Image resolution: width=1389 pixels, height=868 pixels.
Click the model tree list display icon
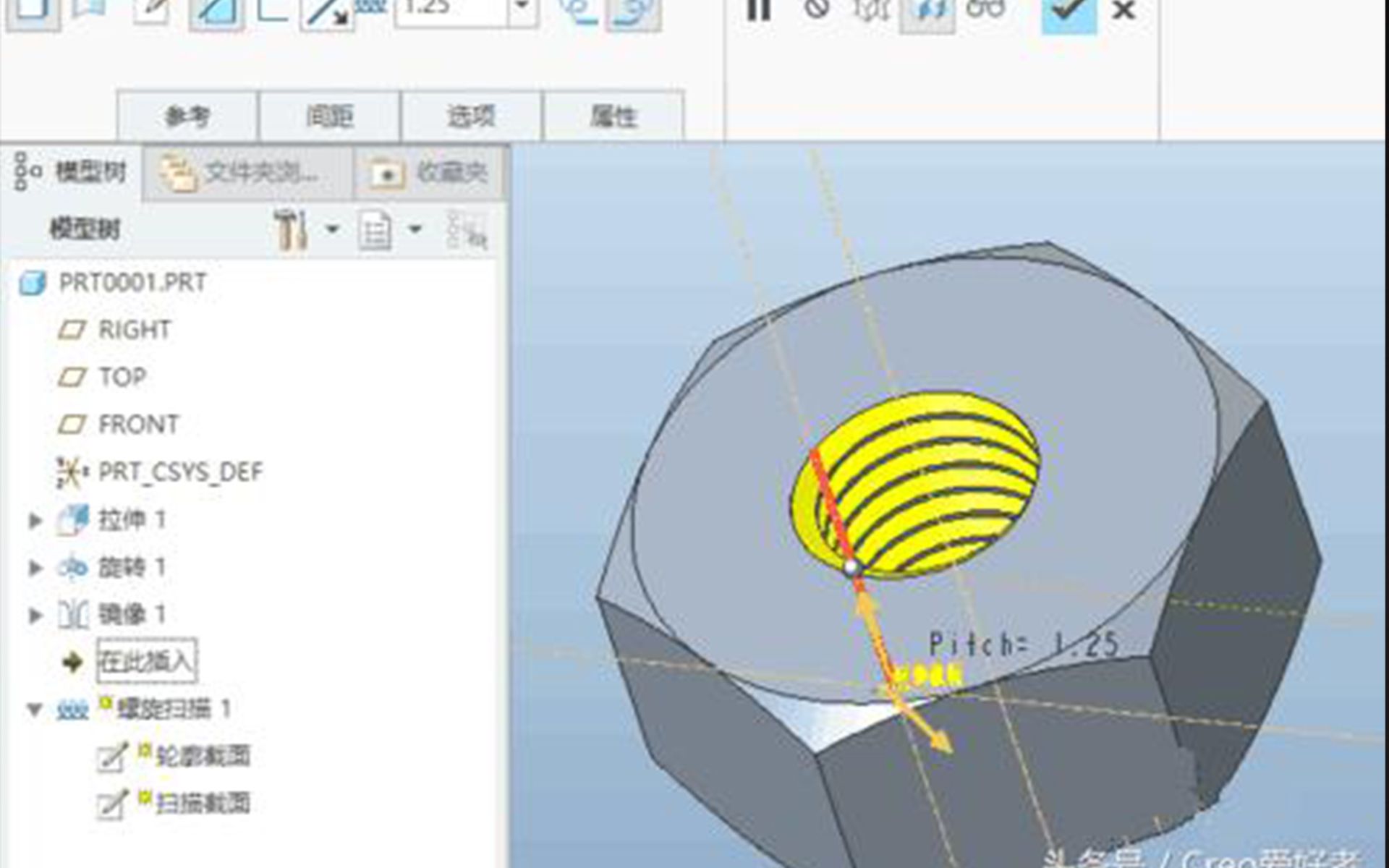coord(375,230)
